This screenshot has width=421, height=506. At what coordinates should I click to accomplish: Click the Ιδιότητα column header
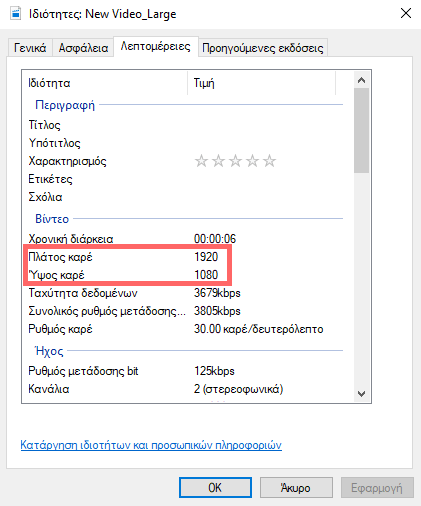[x=105, y=83]
